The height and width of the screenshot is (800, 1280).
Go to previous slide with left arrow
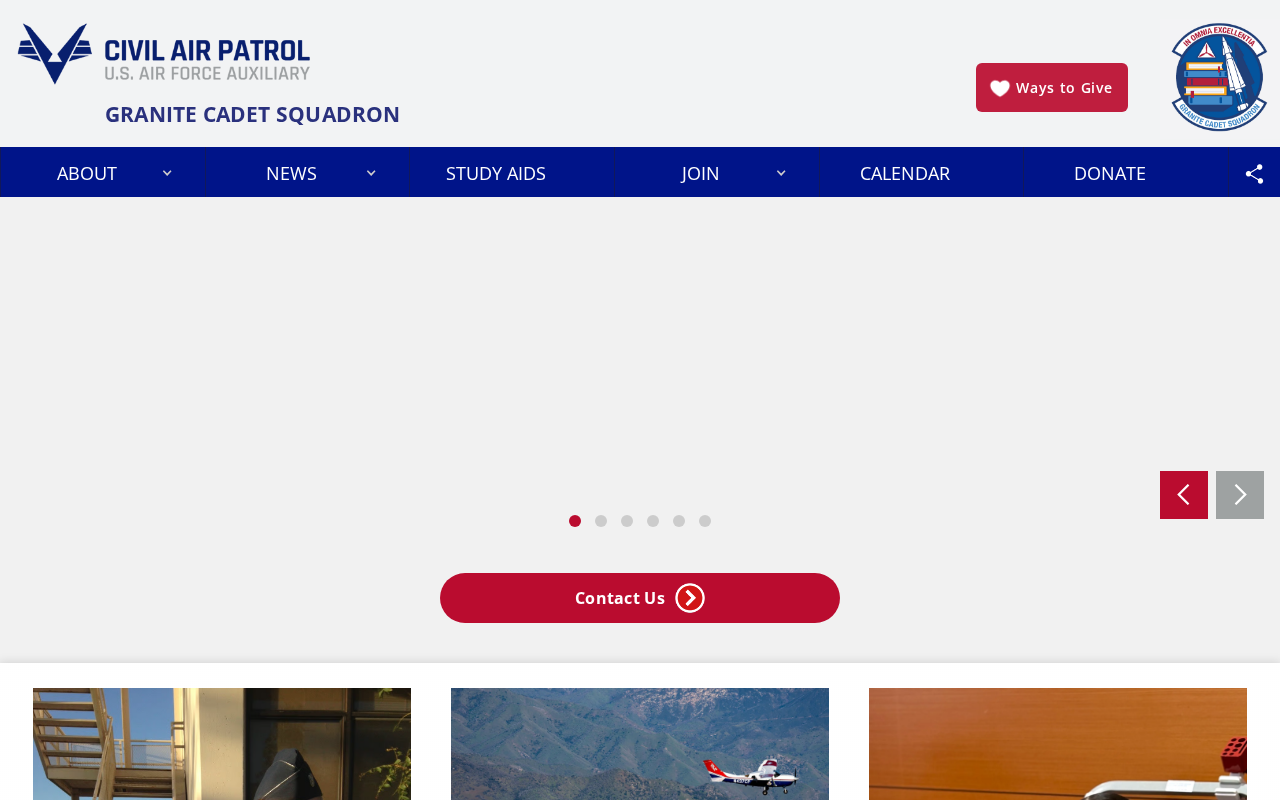[1184, 495]
